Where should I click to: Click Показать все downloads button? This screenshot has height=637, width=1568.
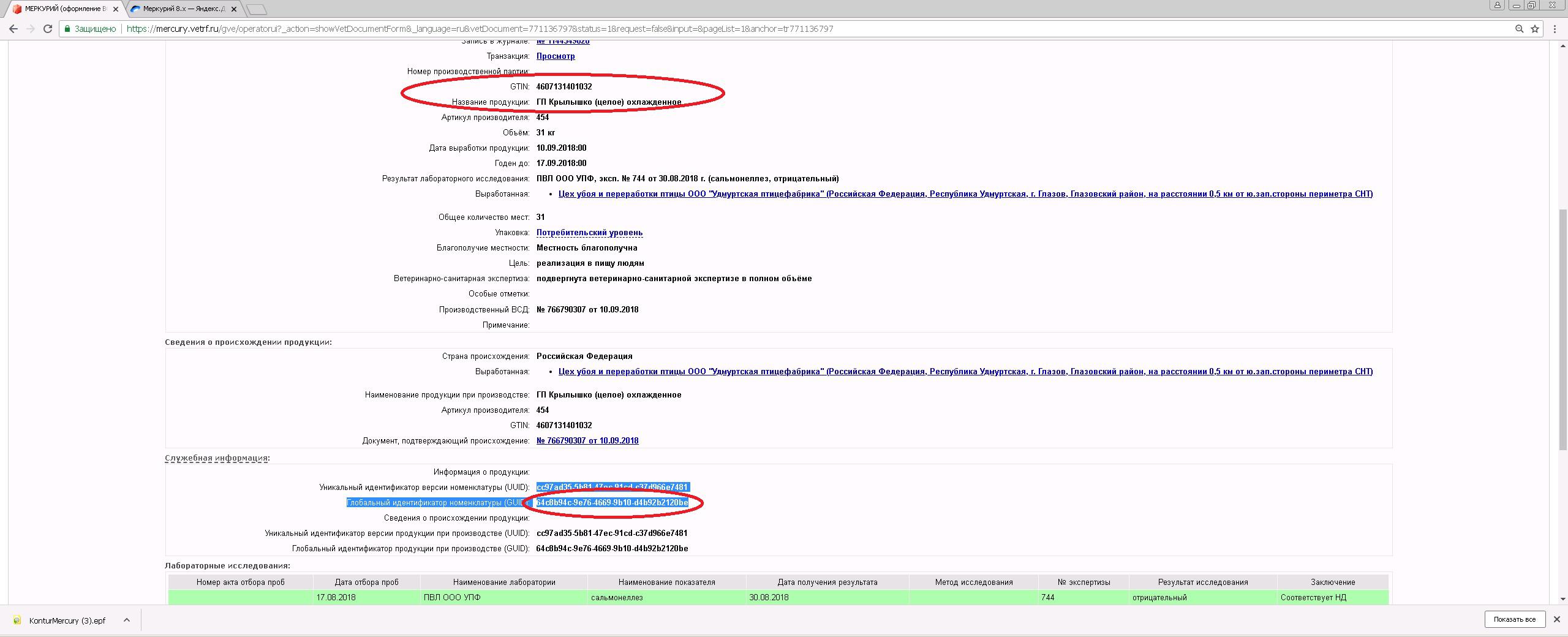tap(1514, 619)
